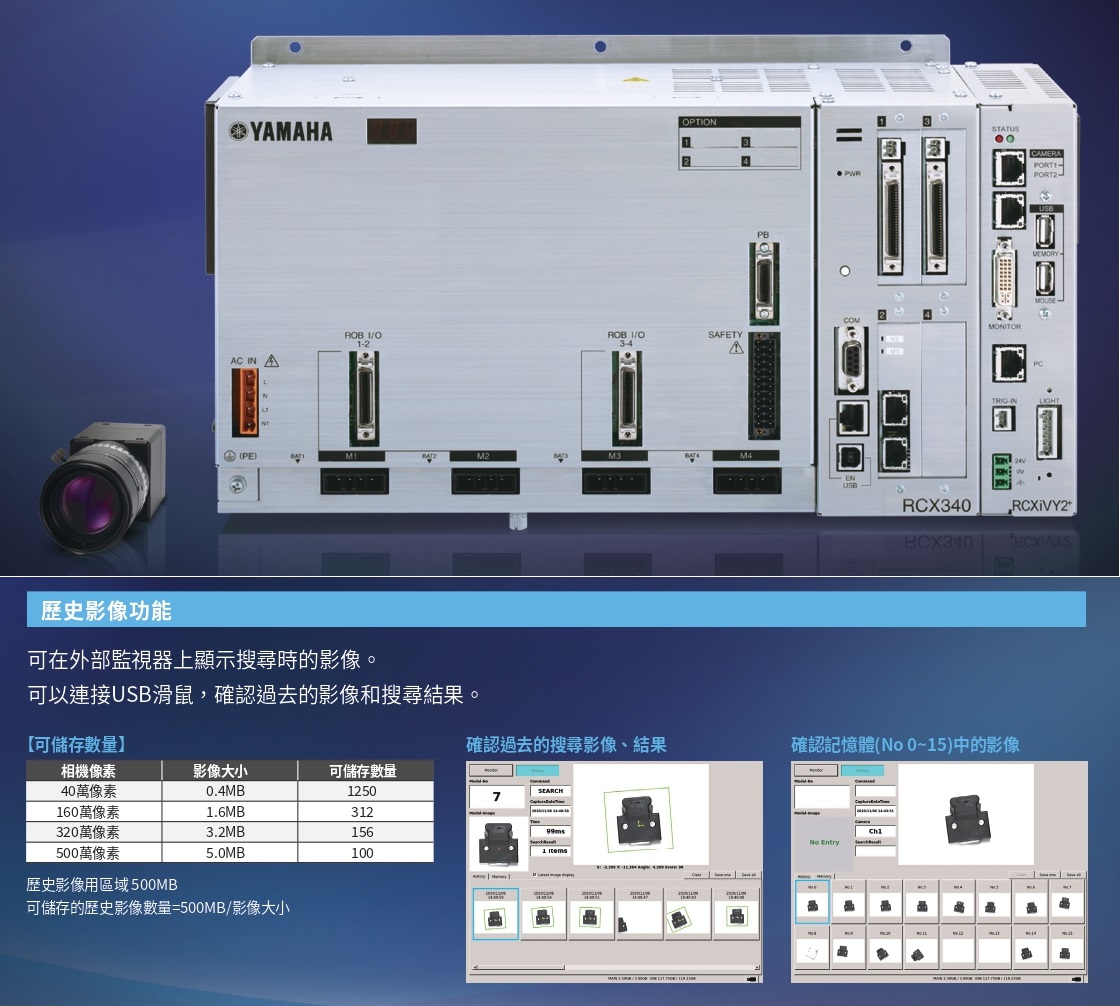Click Time field showing 99ms
1120x1006 pixels.
(x=551, y=831)
